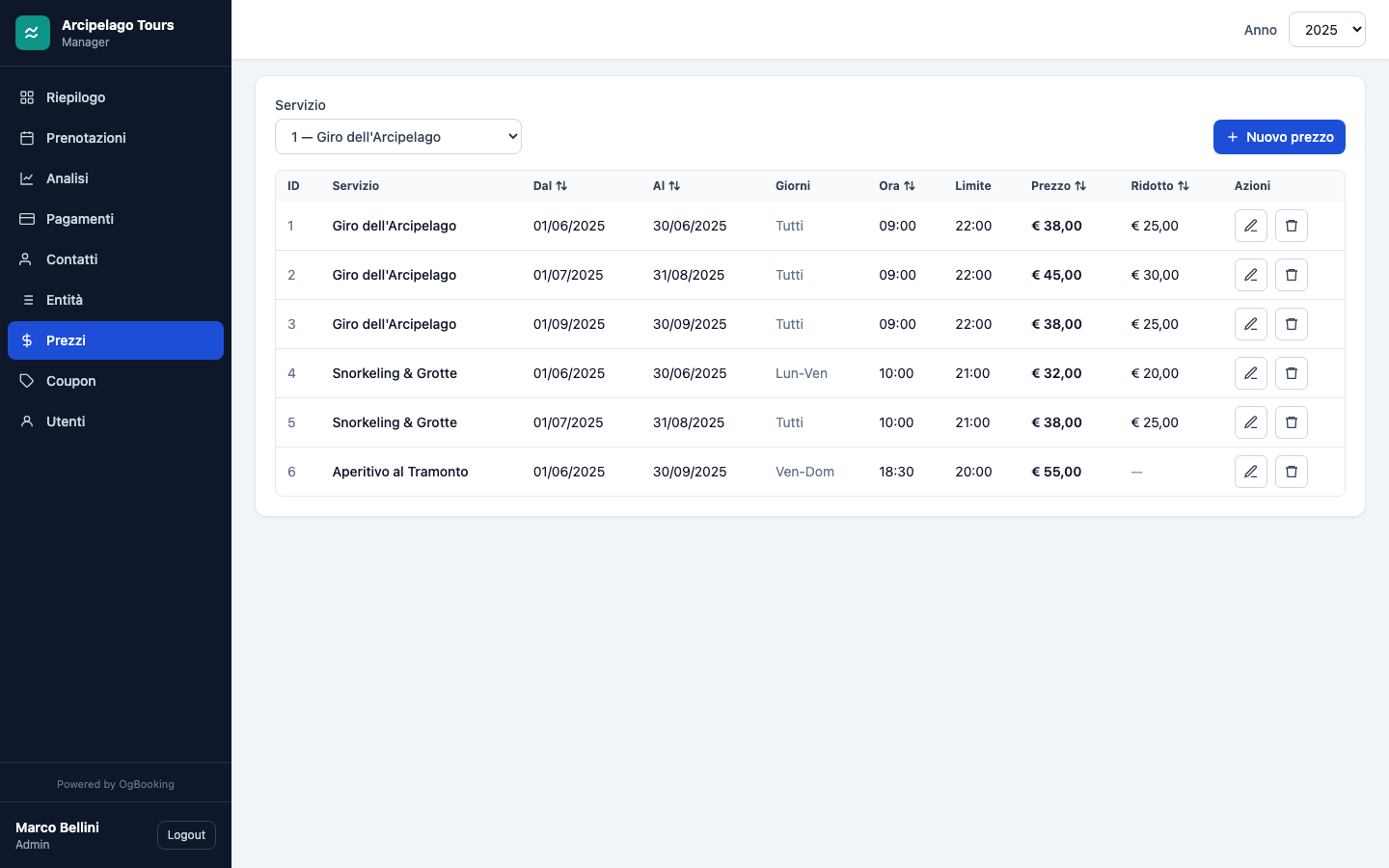The image size is (1389, 868).
Task: Edit price row 1 starting 01/06/2025
Action: (x=1251, y=226)
